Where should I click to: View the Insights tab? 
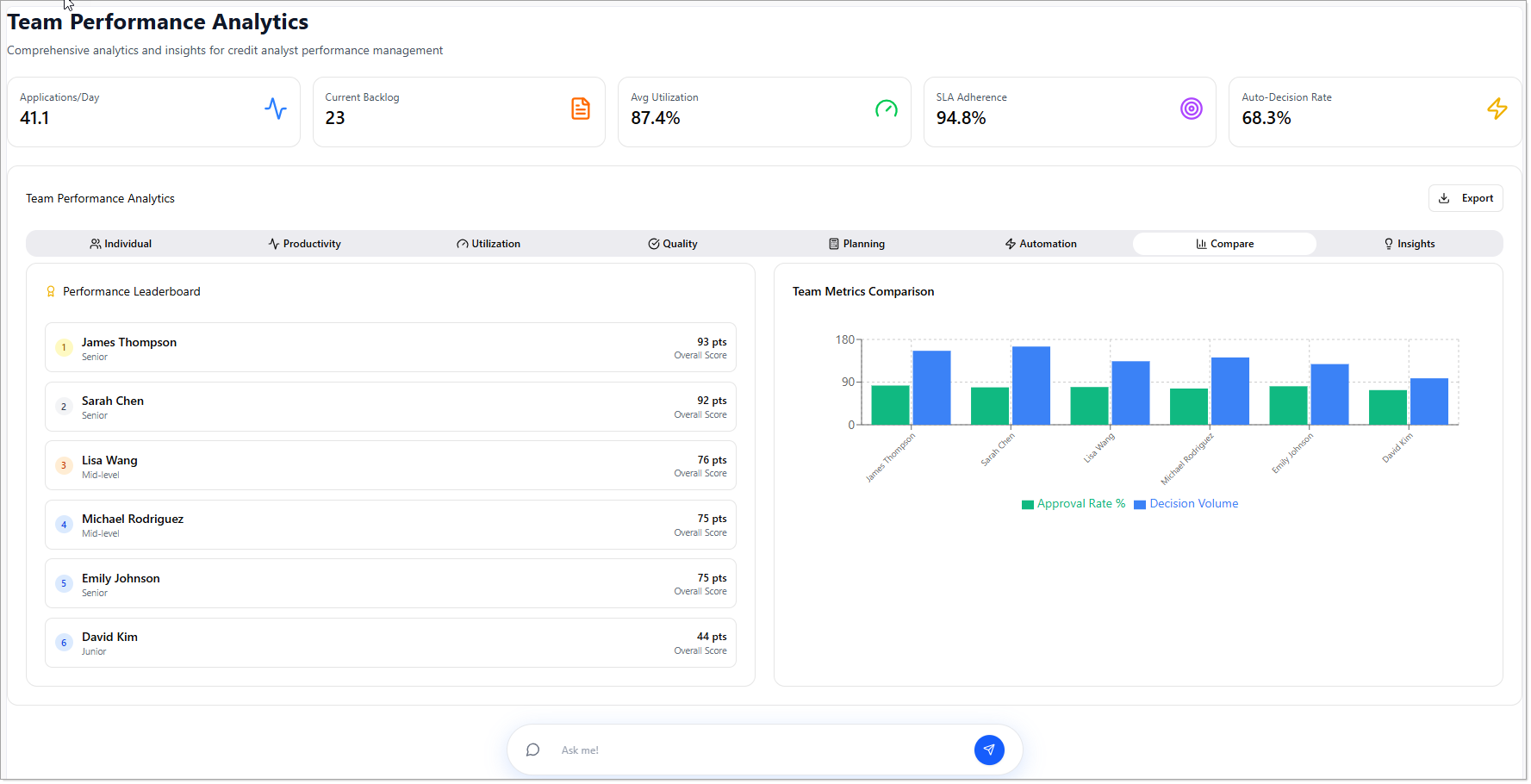coord(1409,244)
